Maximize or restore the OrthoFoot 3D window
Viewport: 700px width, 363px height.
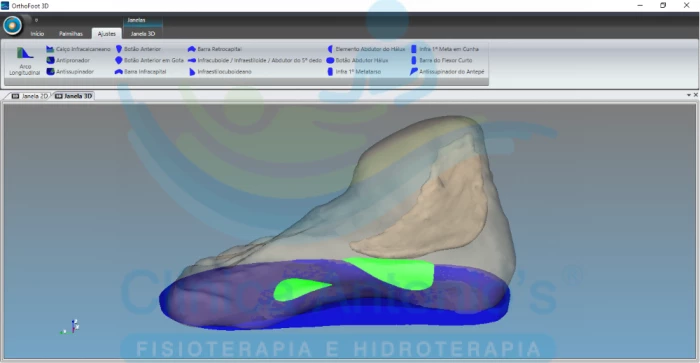[663, 5]
